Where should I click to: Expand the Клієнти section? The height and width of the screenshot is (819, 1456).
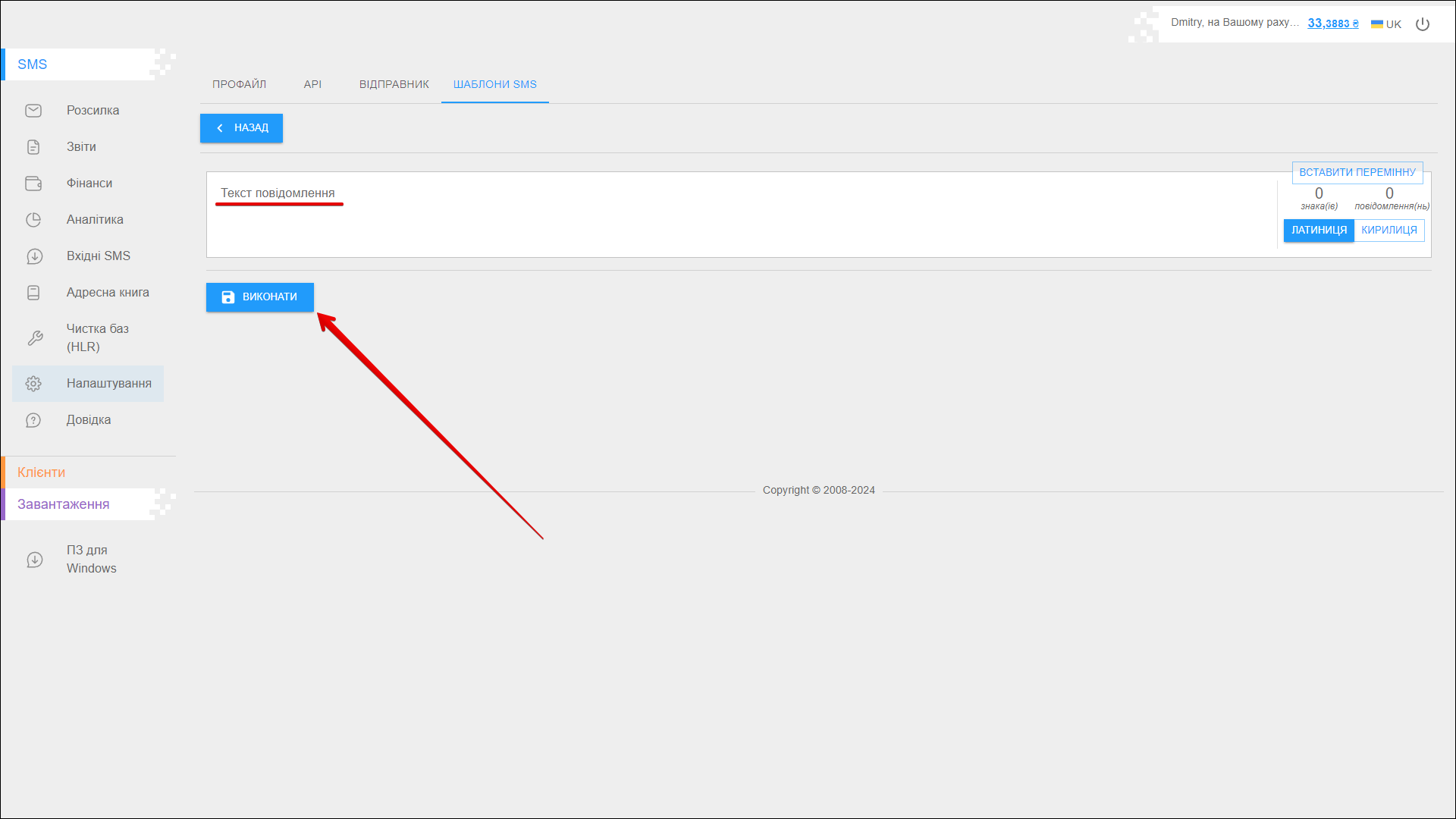pos(42,472)
